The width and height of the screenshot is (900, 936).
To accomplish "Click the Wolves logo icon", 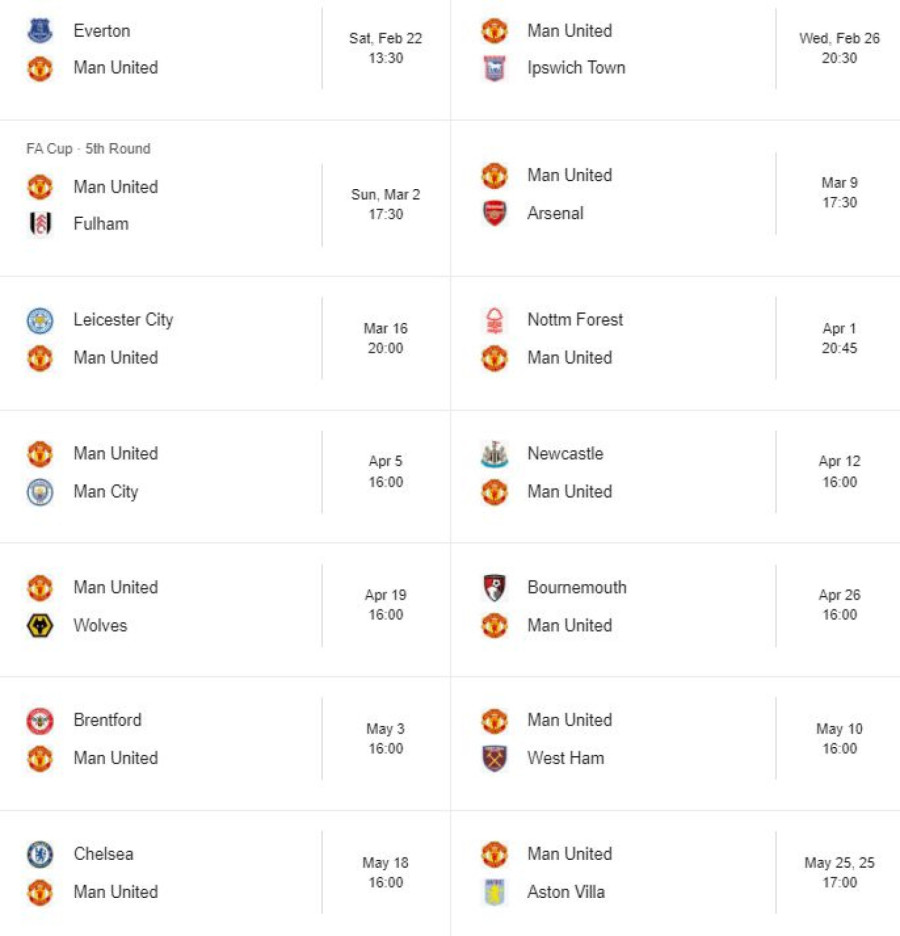I will click(x=40, y=626).
